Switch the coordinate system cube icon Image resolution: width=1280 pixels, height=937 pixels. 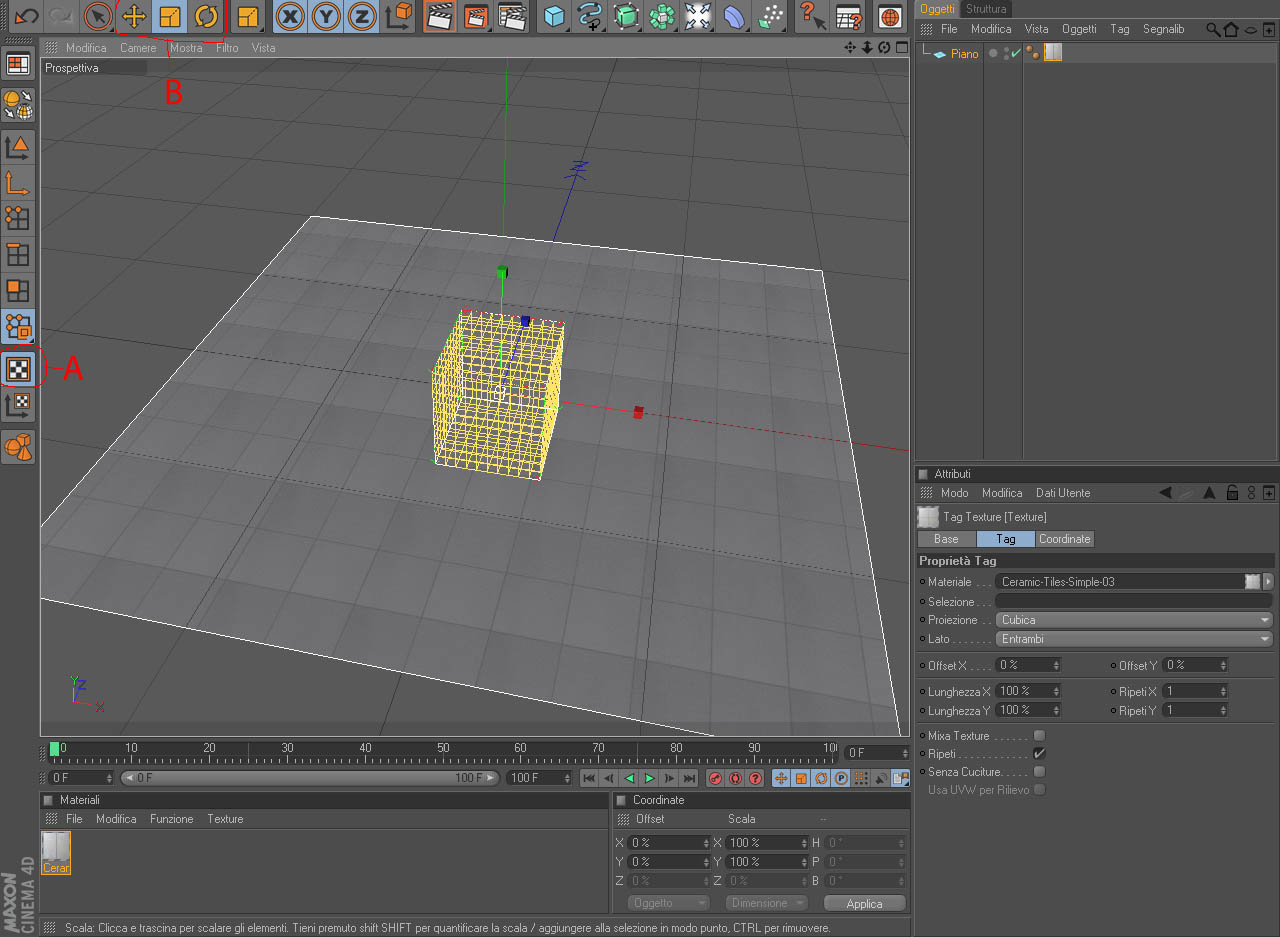click(x=399, y=16)
